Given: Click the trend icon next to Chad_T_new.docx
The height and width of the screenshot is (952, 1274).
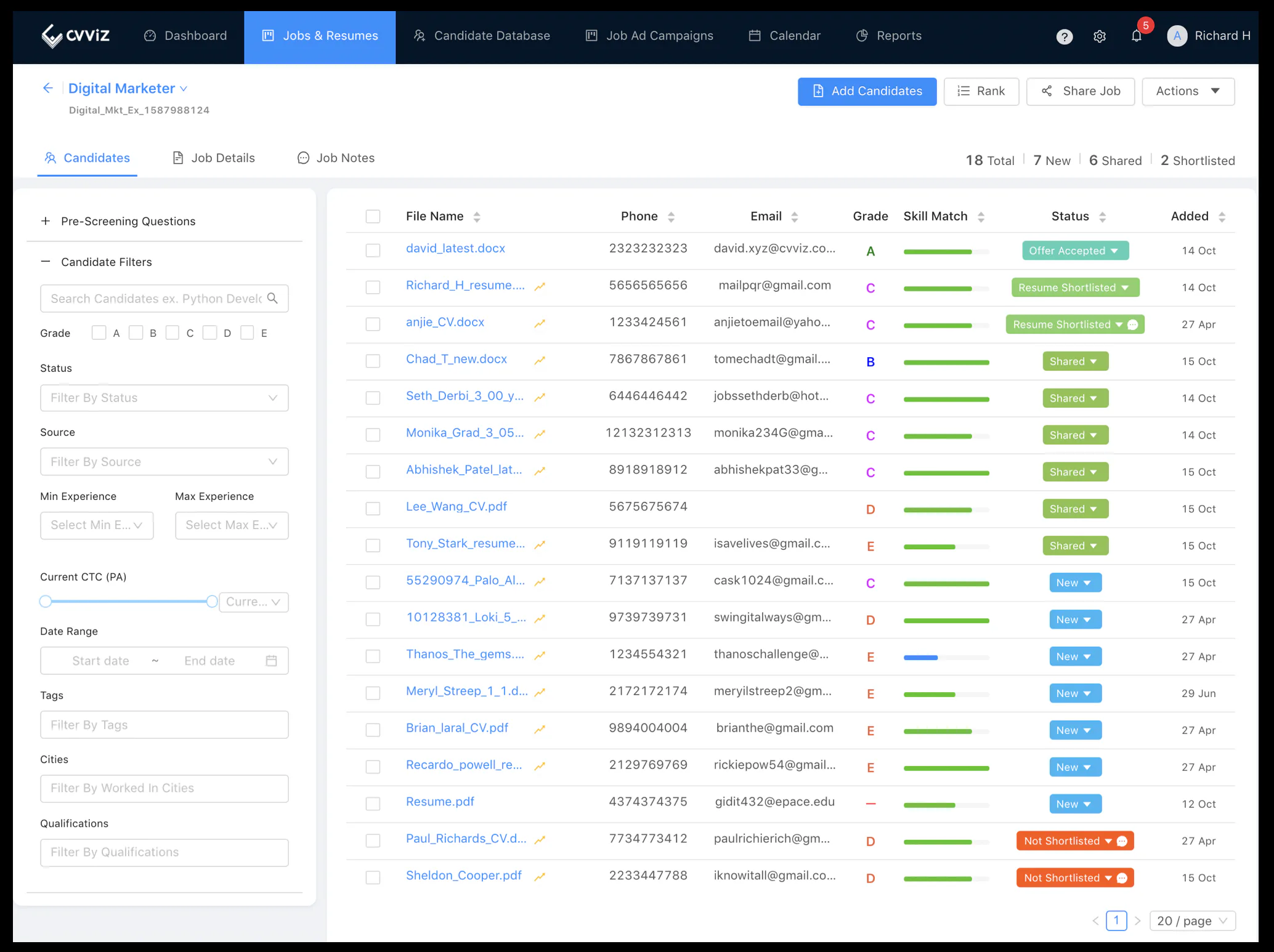Looking at the screenshot, I should click(540, 360).
